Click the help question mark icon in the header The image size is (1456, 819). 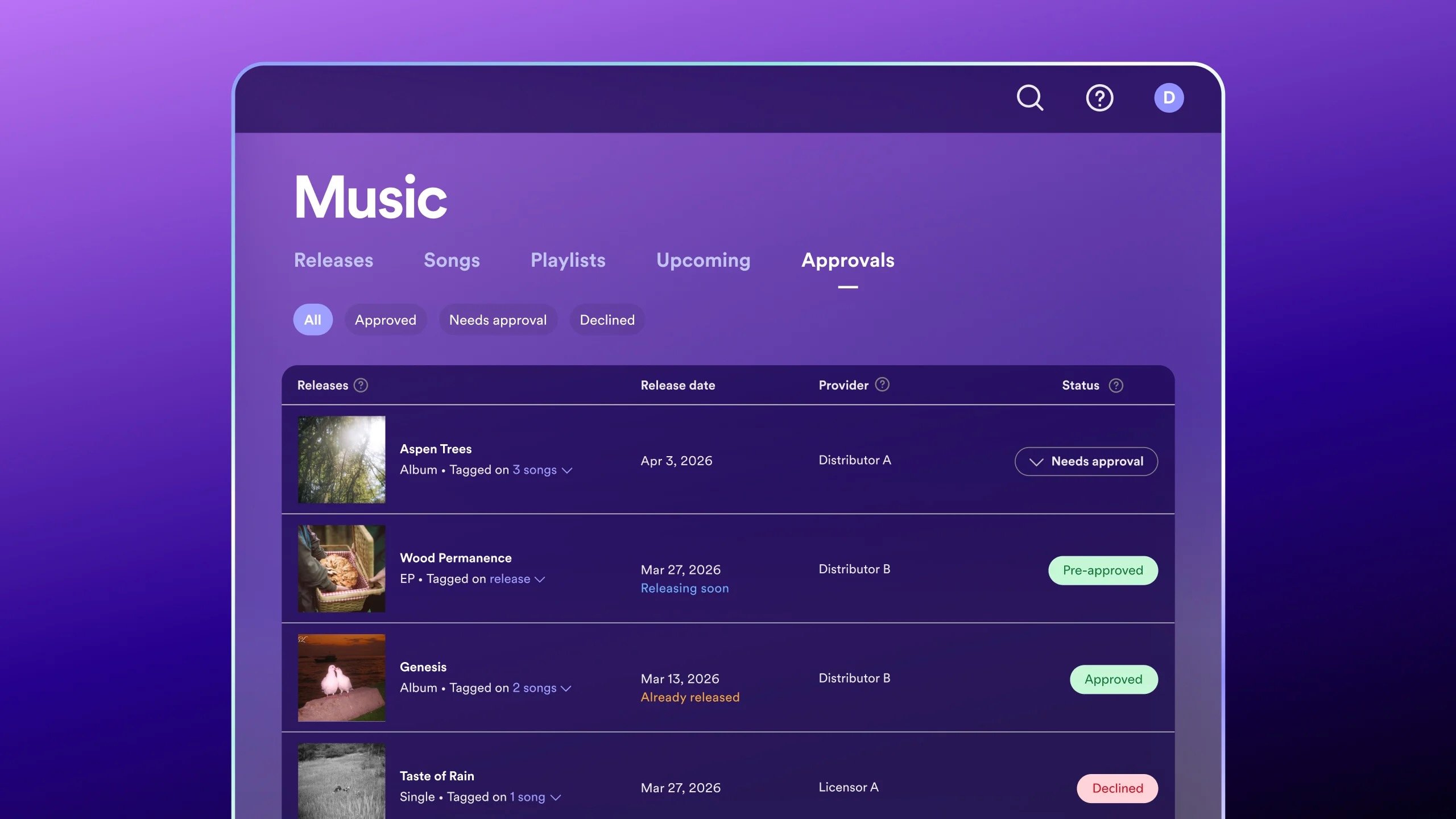click(1099, 98)
